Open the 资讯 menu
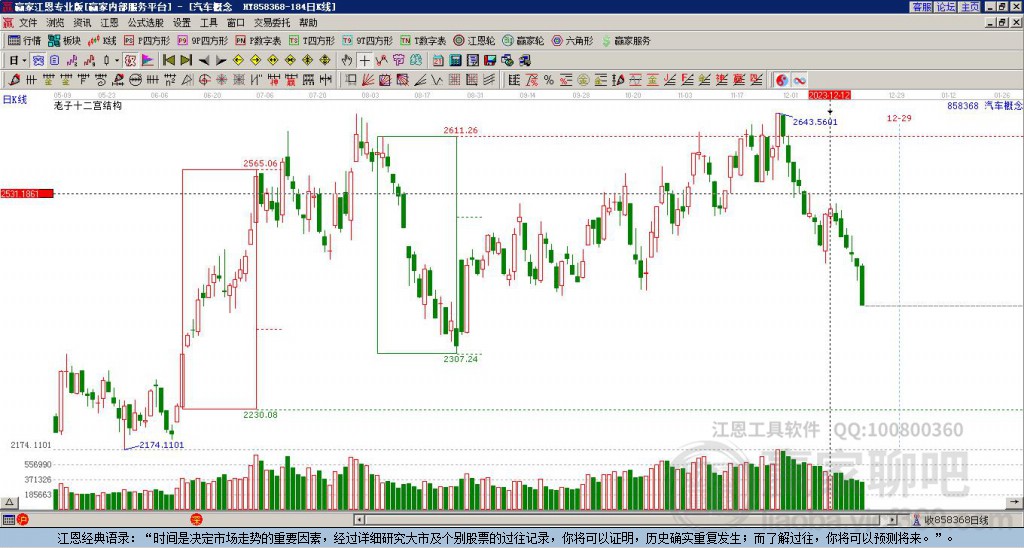 coord(82,23)
